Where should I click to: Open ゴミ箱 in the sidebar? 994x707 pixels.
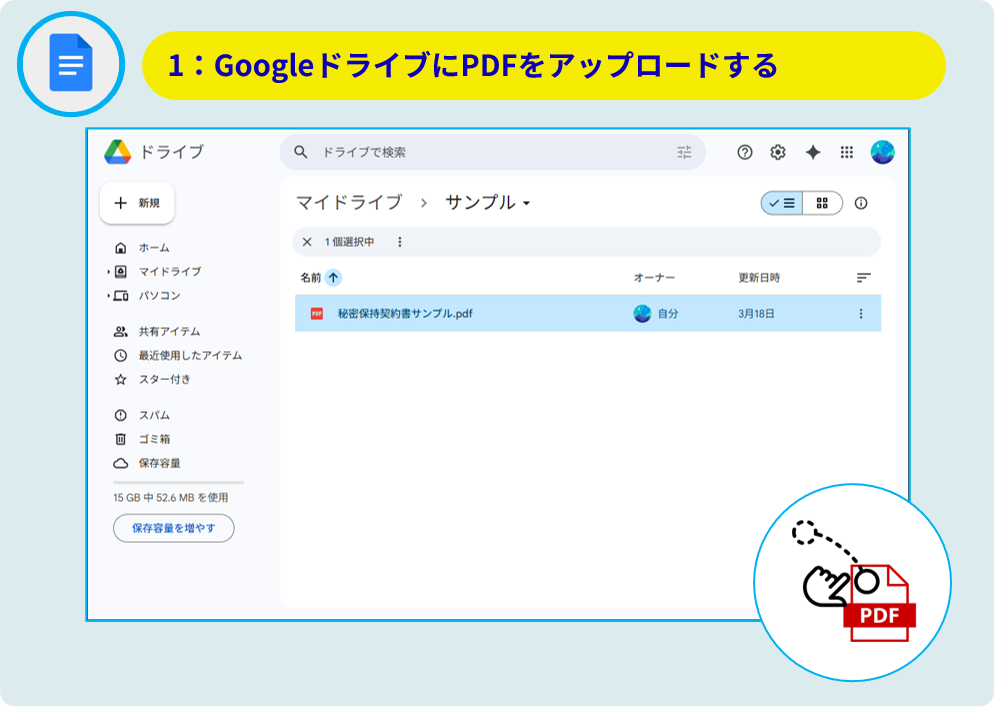[x=154, y=439]
